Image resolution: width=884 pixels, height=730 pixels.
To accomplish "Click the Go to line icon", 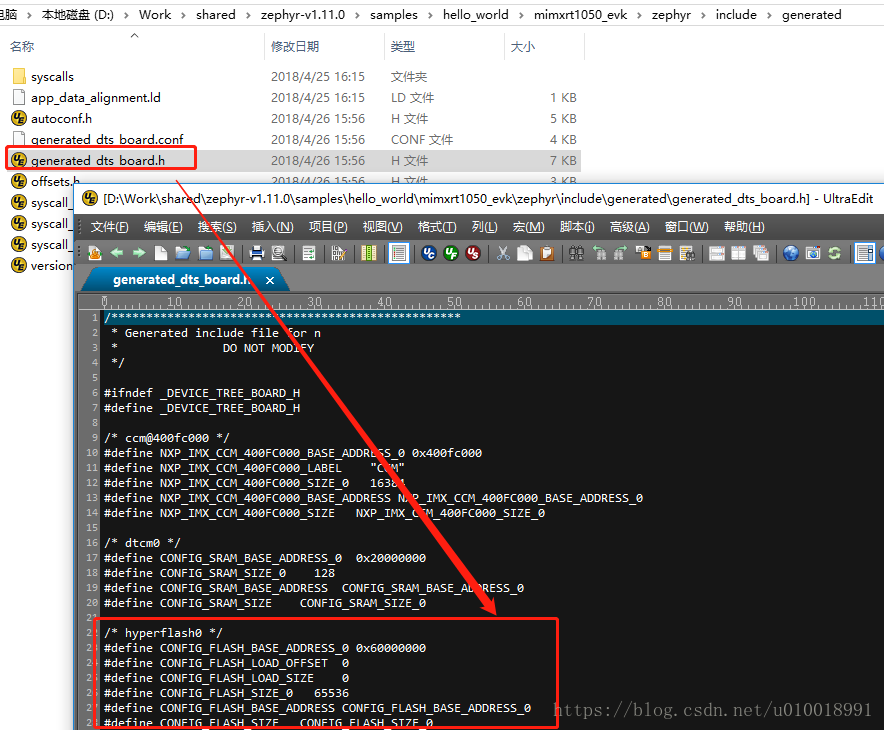I will tap(665, 253).
